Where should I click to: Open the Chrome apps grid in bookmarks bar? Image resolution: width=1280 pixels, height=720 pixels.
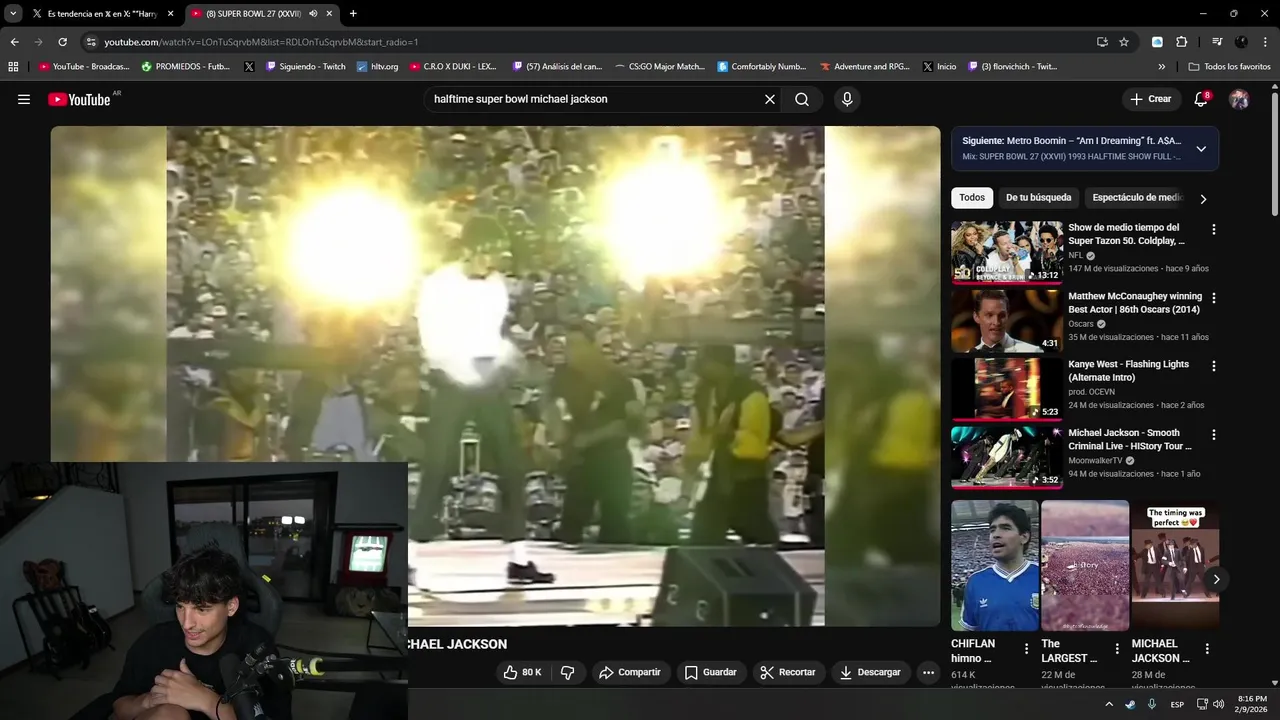pyautogui.click(x=13, y=67)
